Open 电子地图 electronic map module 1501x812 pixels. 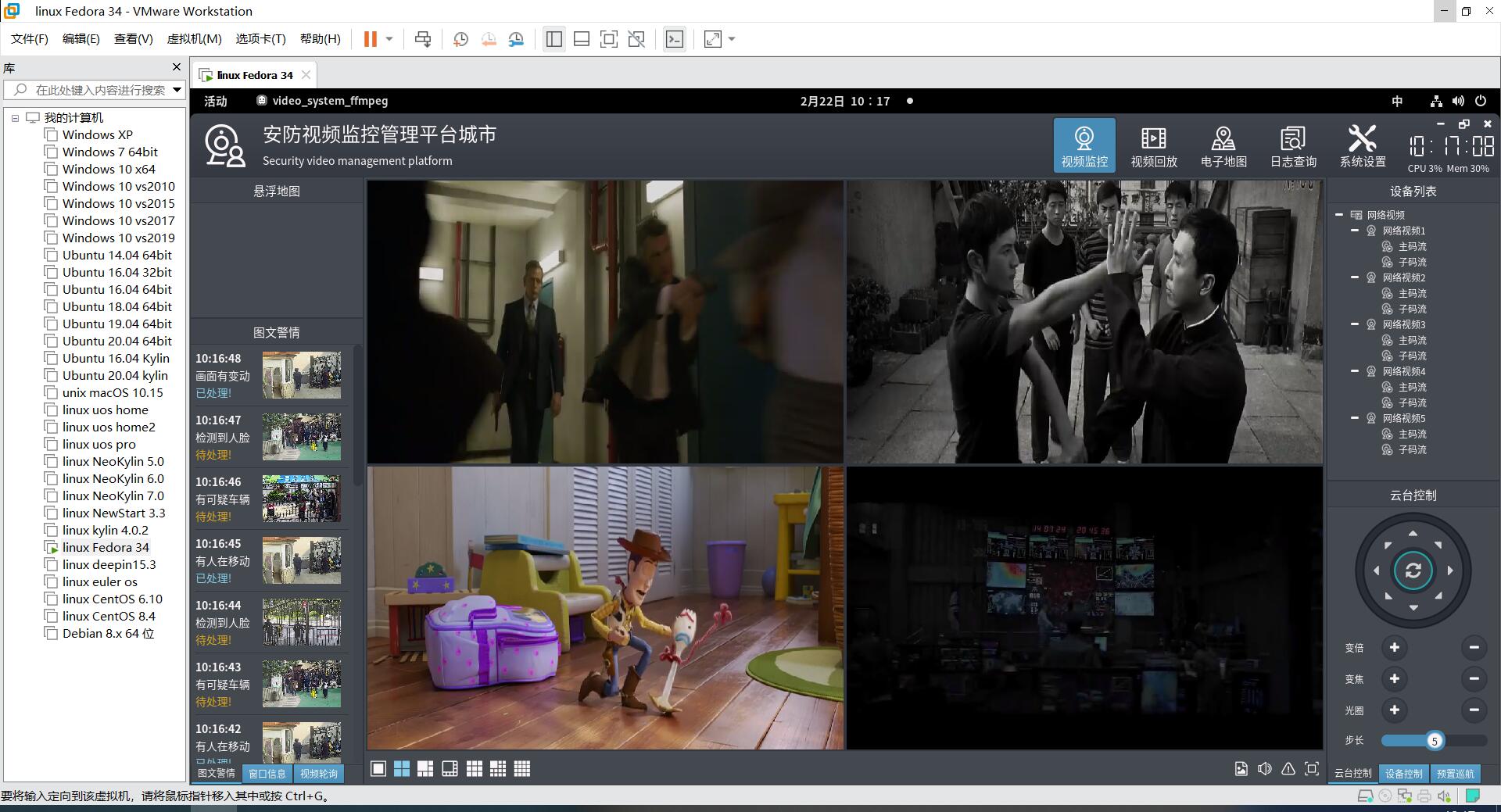click(1223, 146)
